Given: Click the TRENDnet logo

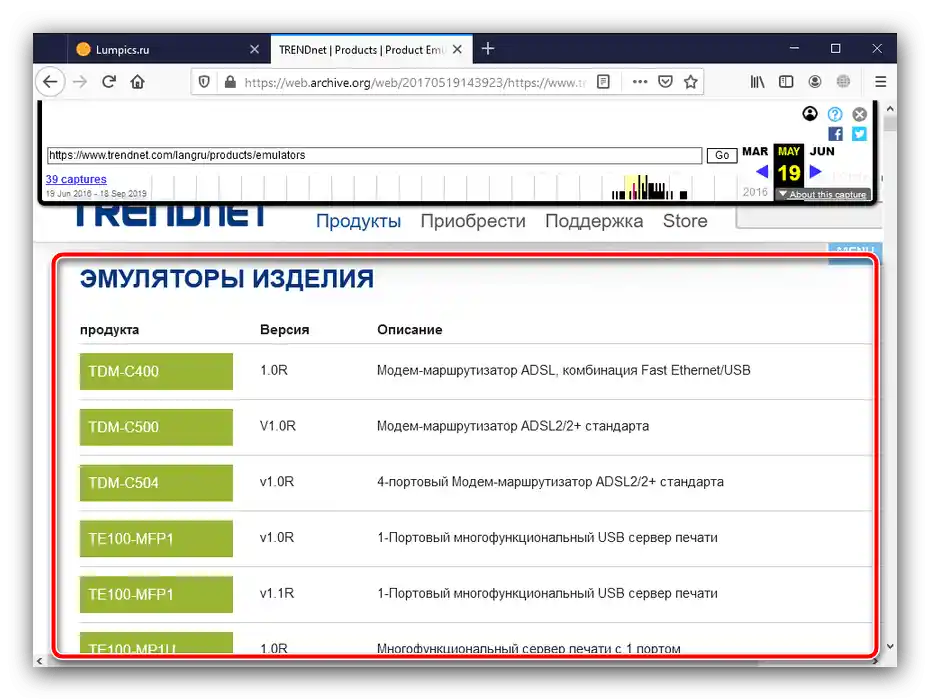Looking at the screenshot, I should (171, 214).
